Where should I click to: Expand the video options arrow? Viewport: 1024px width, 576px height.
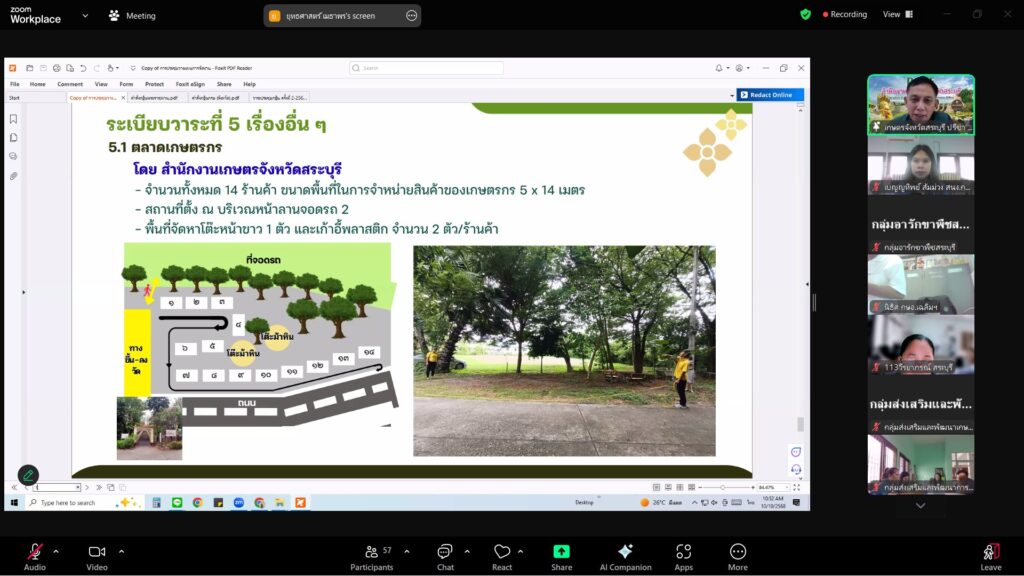121,551
